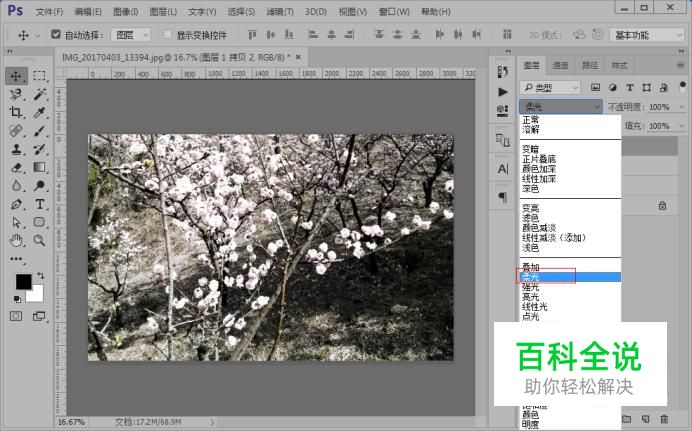Open the 图层 auto-select target dropdown

click(131, 35)
